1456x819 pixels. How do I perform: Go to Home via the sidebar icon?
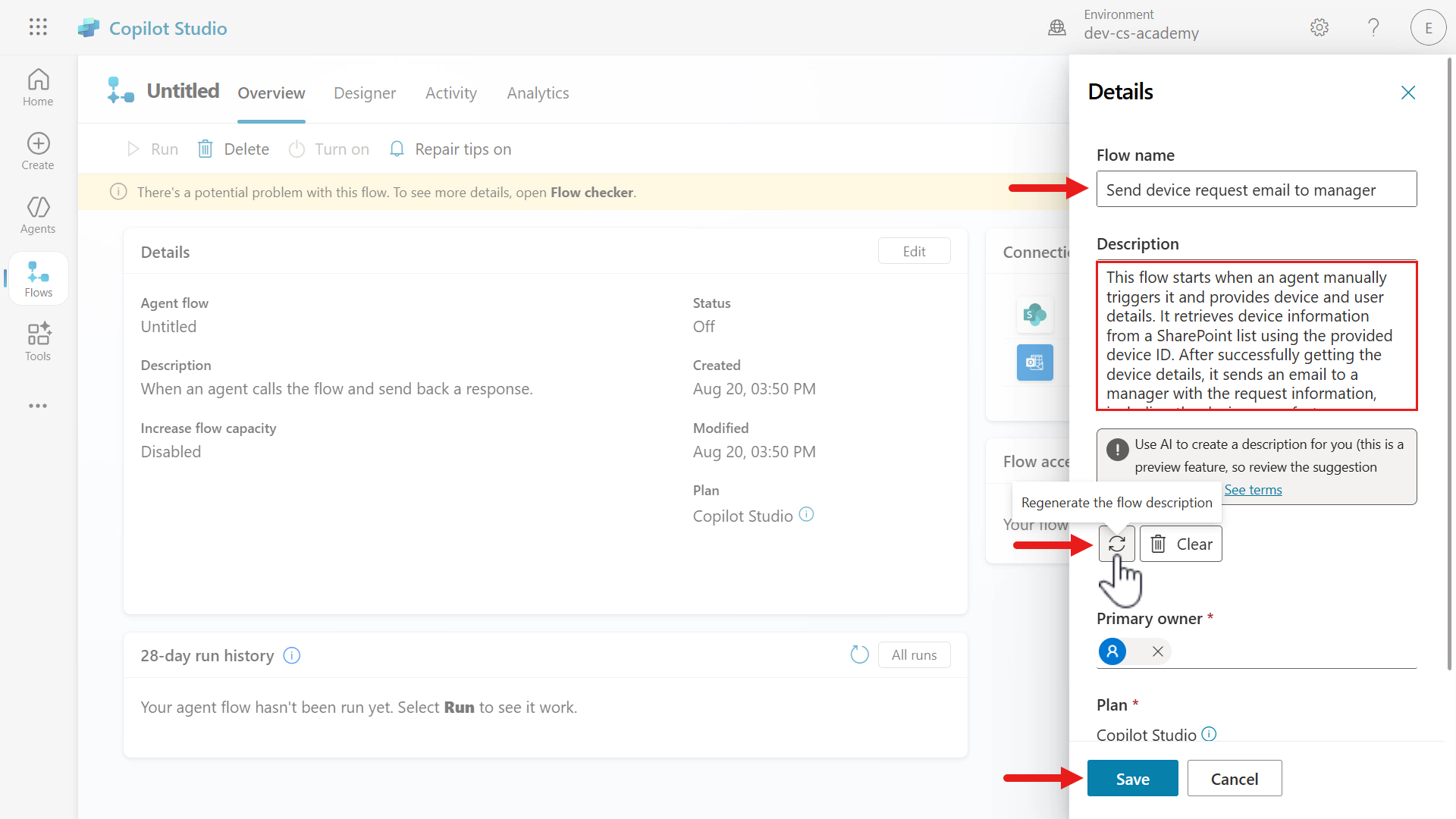click(x=37, y=86)
